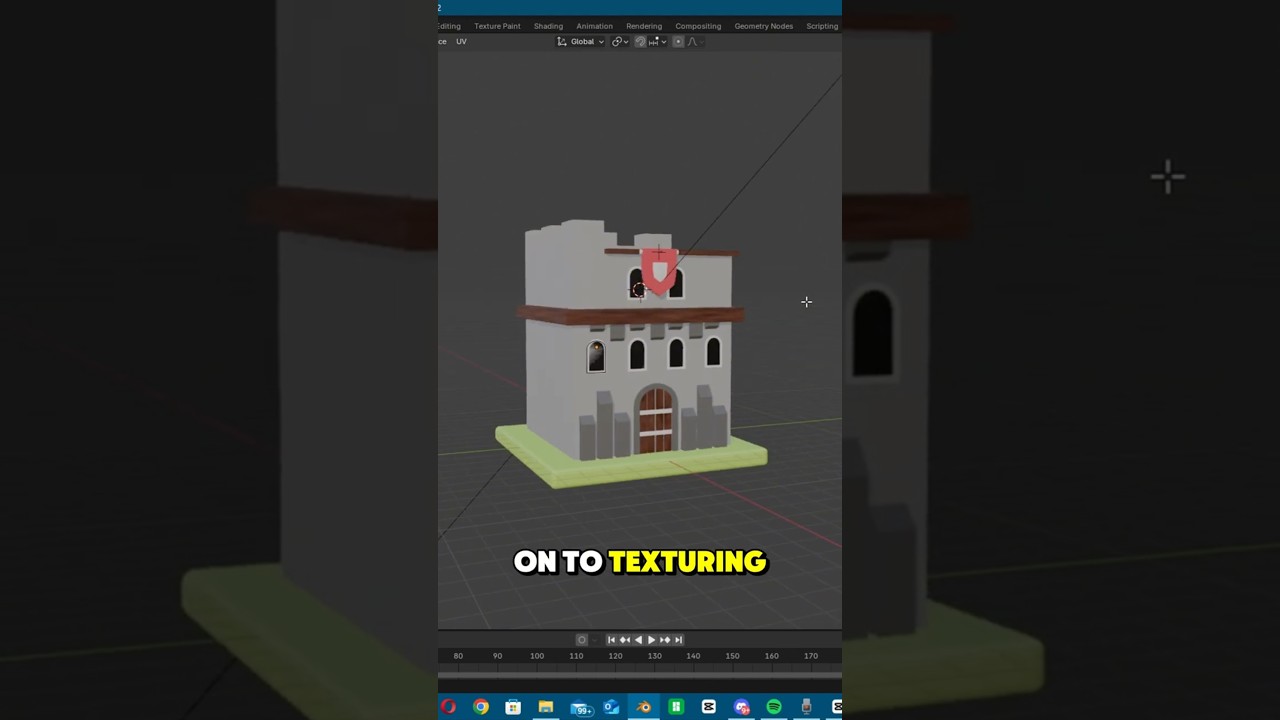Switch to the Texture Paint workspace tab

(497, 26)
